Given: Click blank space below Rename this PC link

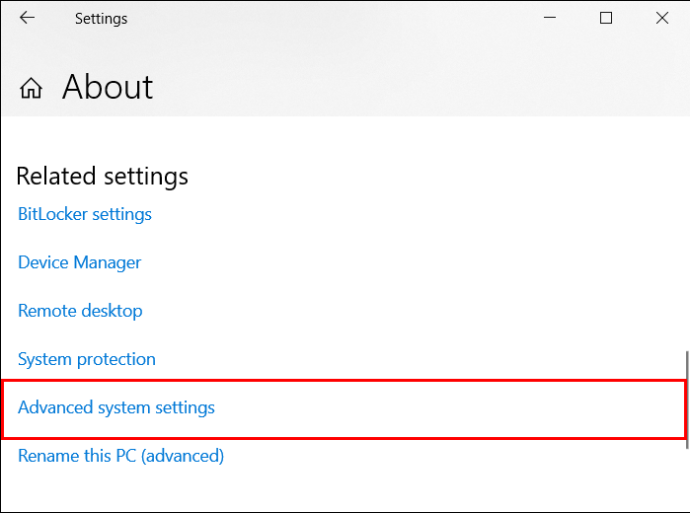Looking at the screenshot, I should pyautogui.click(x=343, y=488).
